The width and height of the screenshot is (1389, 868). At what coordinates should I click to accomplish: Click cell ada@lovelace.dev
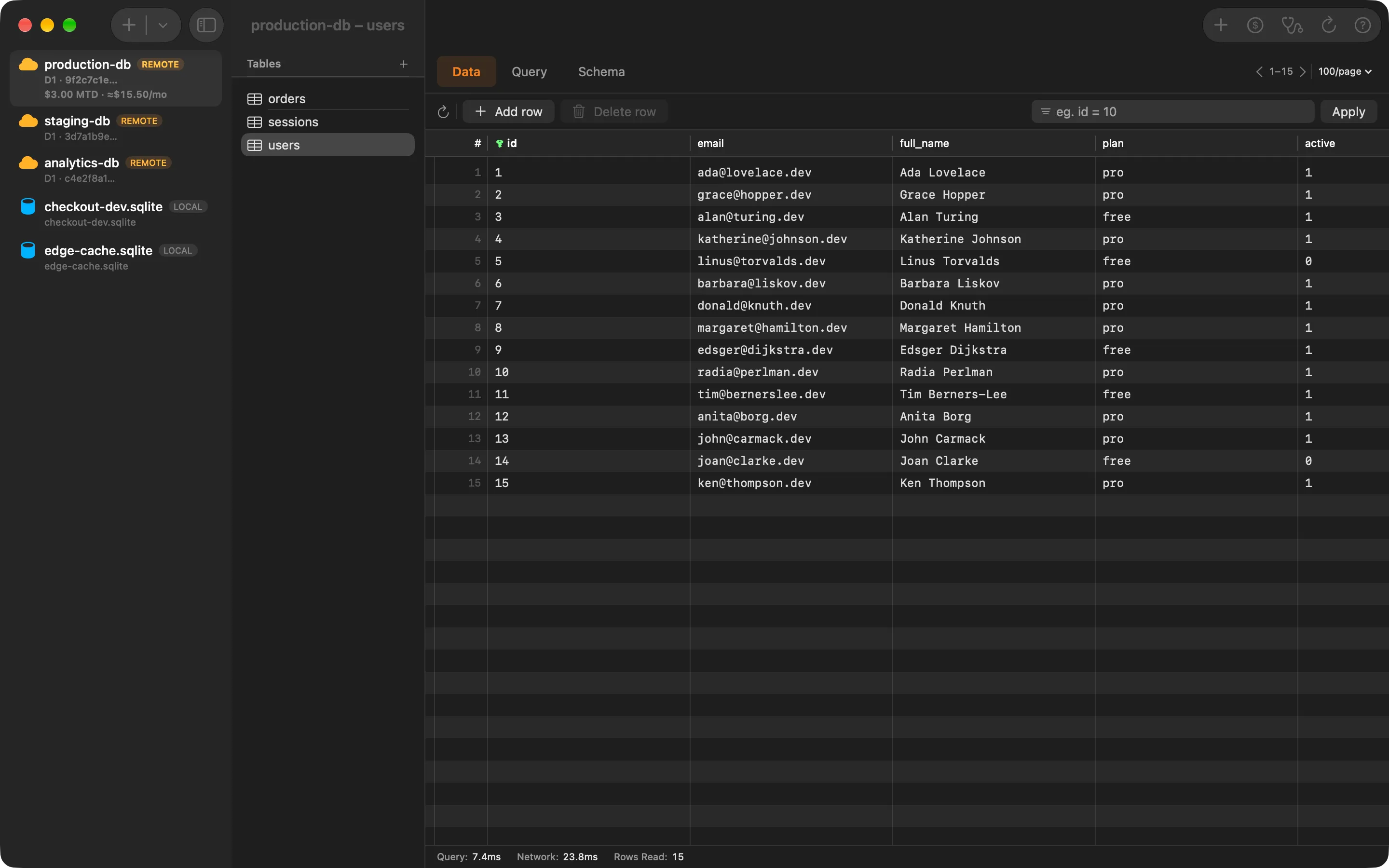pos(791,172)
